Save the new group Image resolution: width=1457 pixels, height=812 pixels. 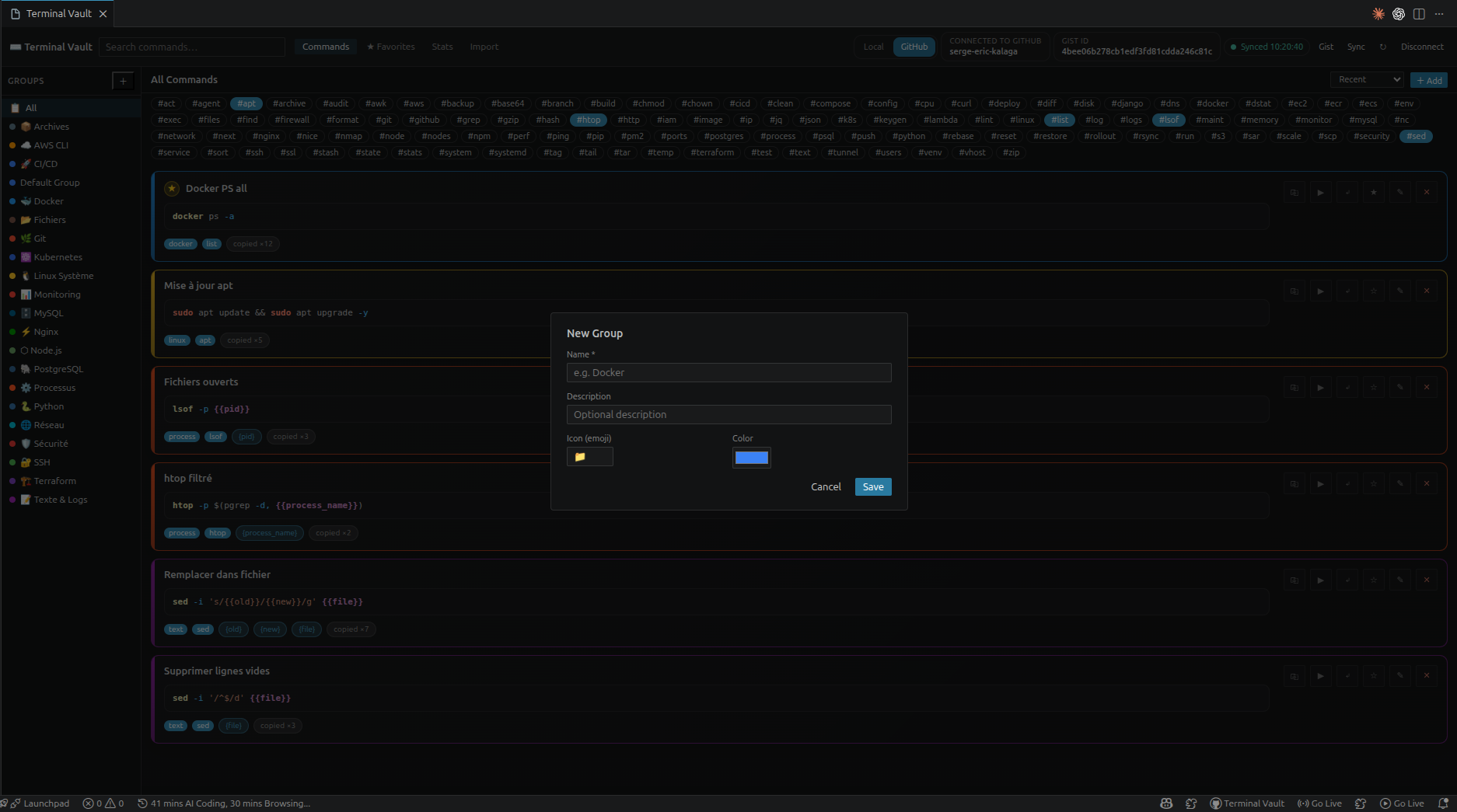pos(873,486)
